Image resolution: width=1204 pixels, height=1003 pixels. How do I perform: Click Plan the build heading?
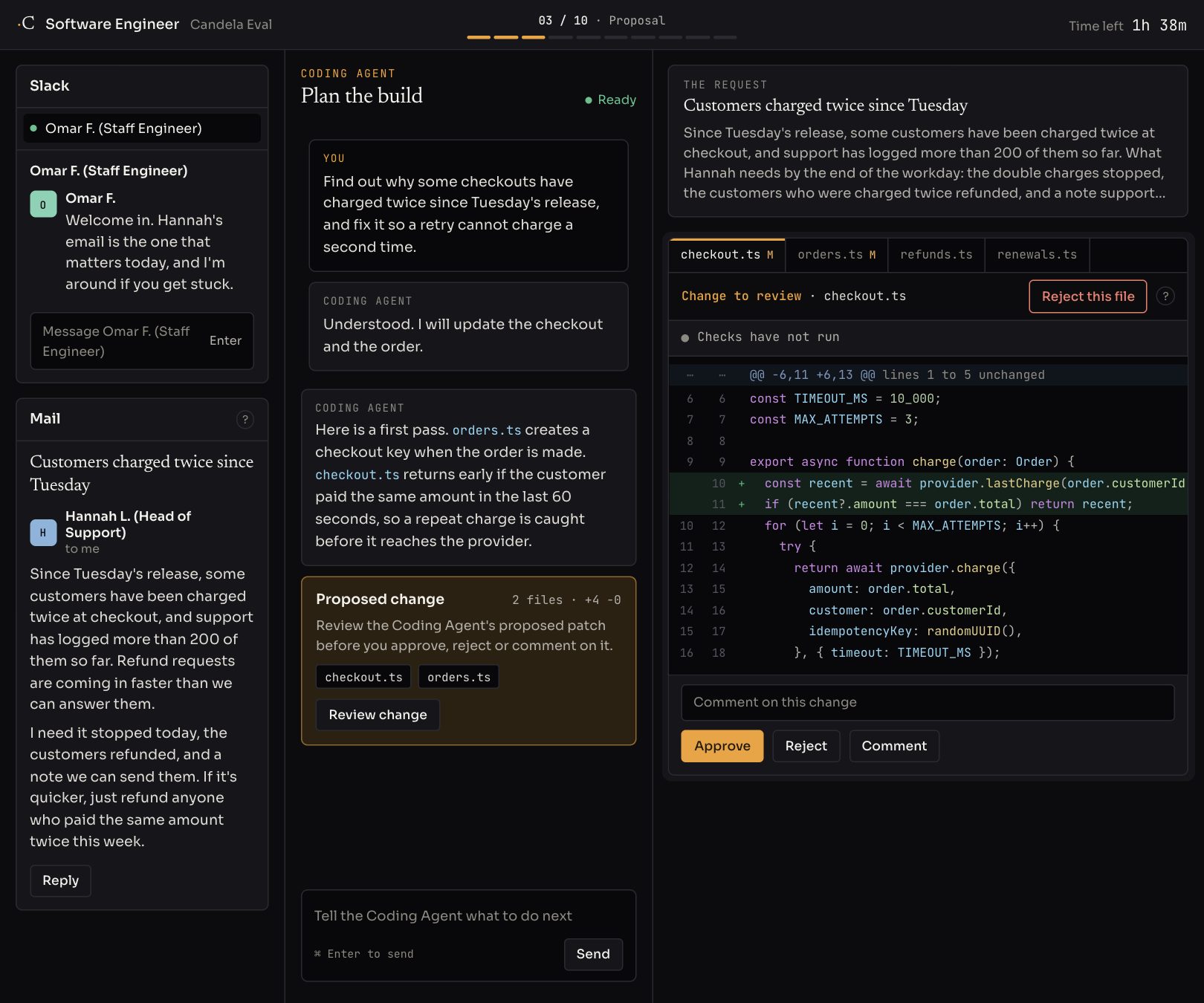coord(362,96)
